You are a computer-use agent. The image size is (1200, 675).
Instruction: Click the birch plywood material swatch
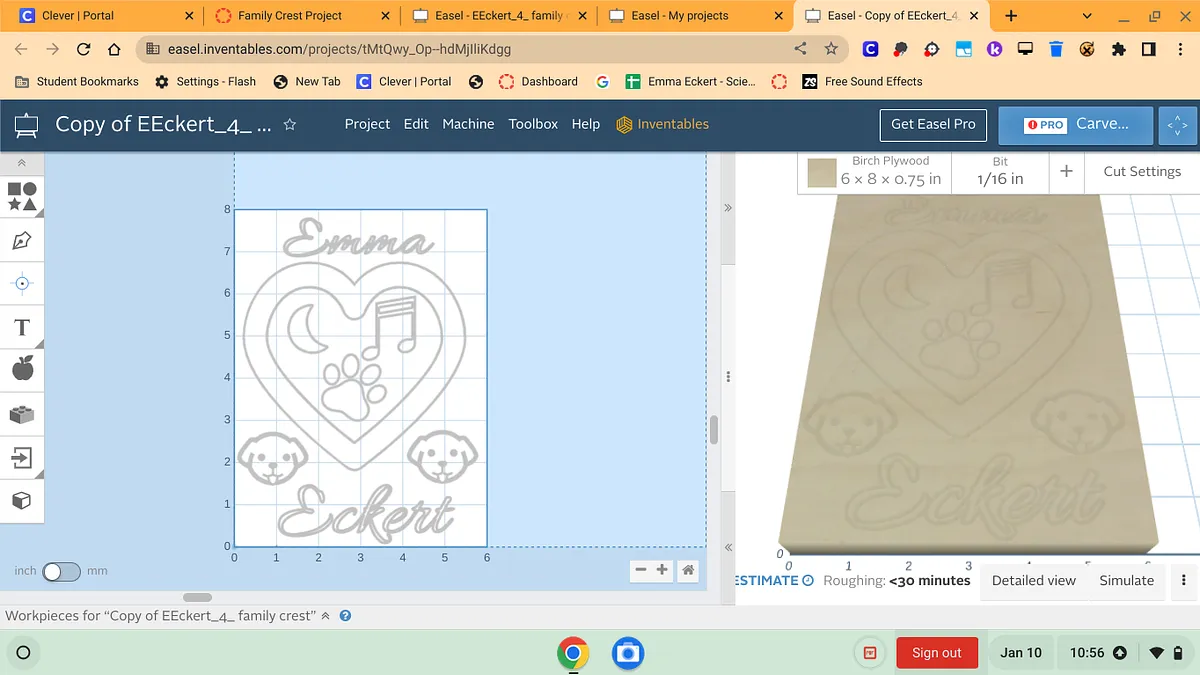[822, 172]
